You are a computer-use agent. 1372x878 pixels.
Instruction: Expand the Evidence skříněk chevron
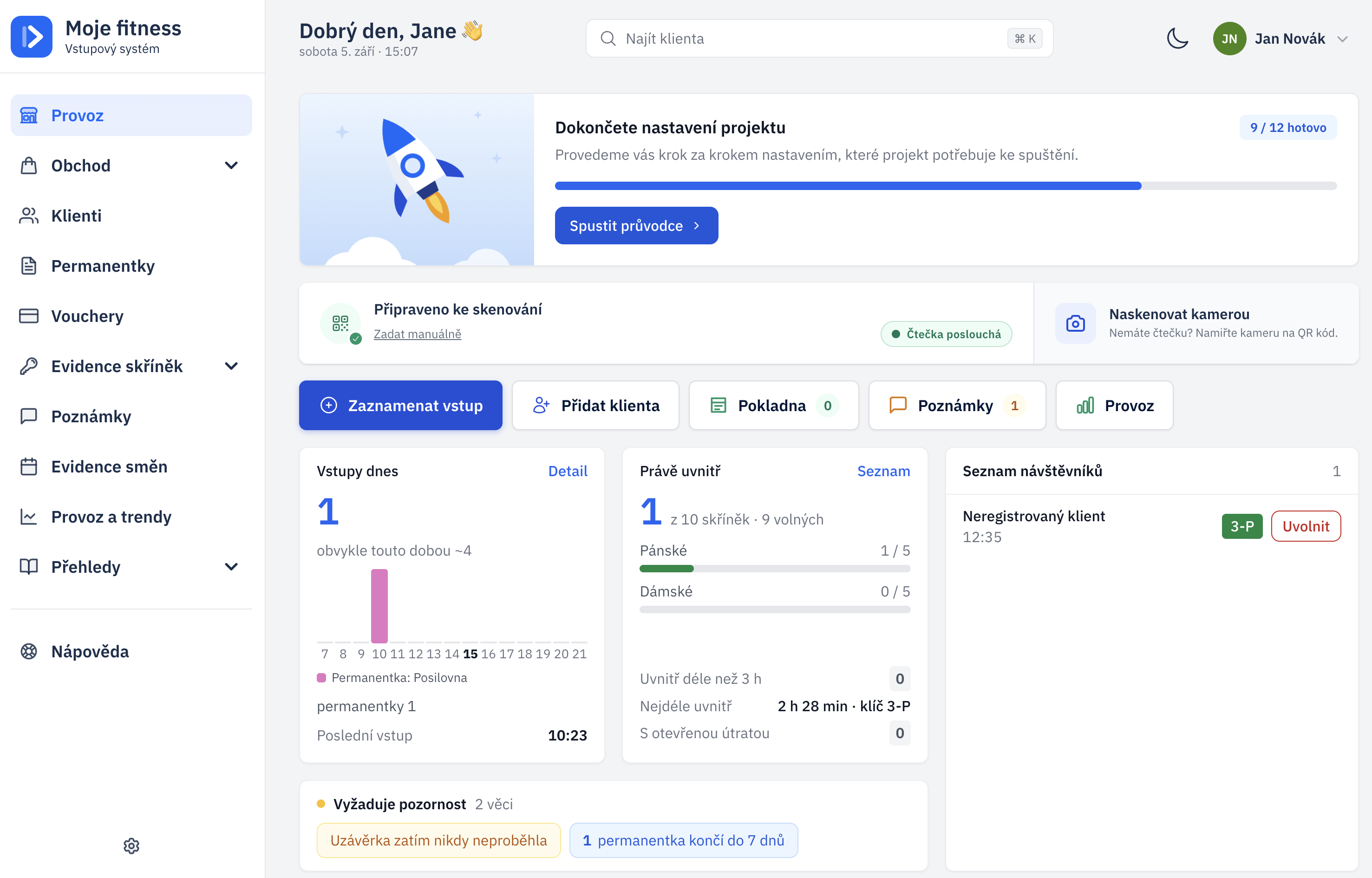click(x=231, y=366)
